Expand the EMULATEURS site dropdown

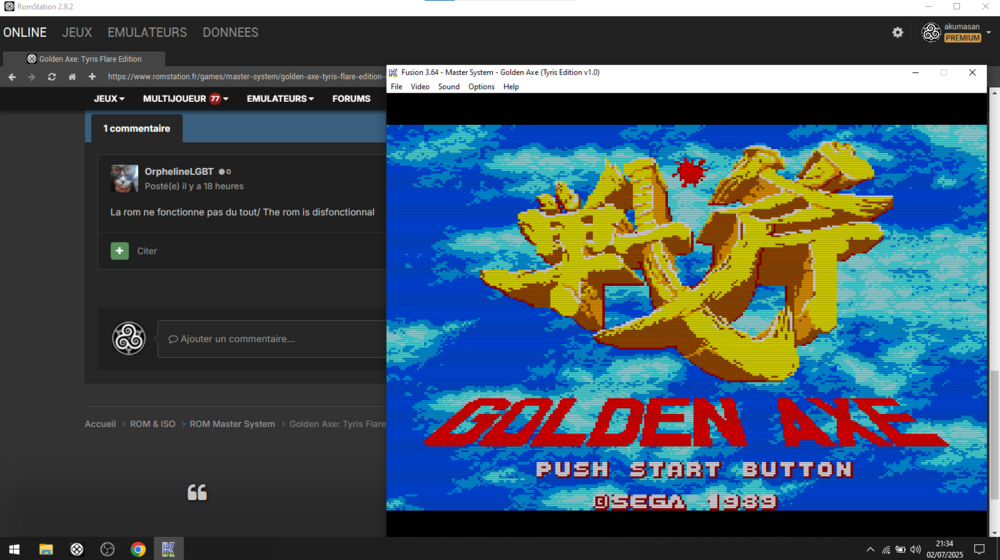(x=280, y=99)
